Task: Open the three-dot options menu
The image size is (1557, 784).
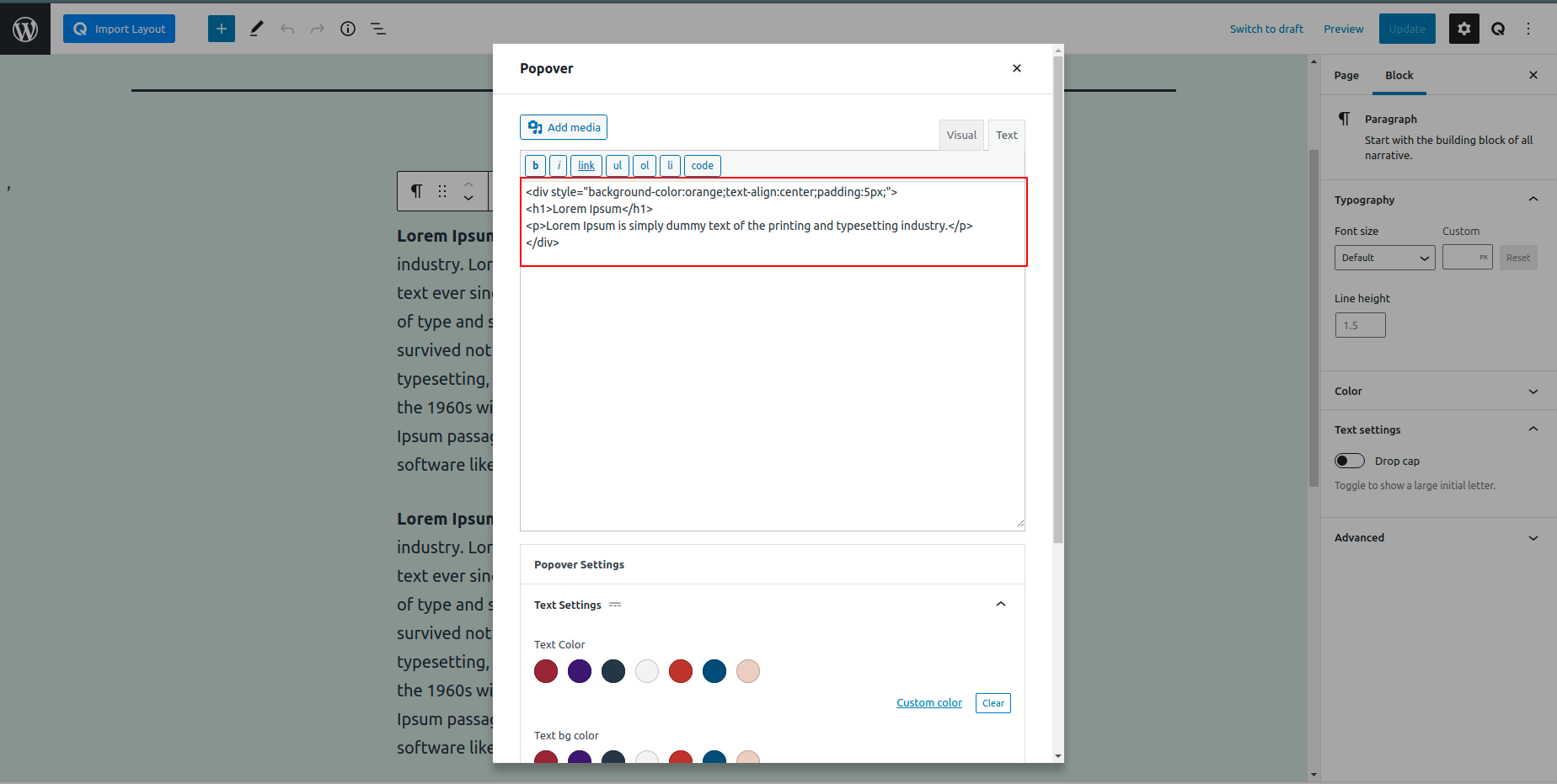Action: [1528, 29]
